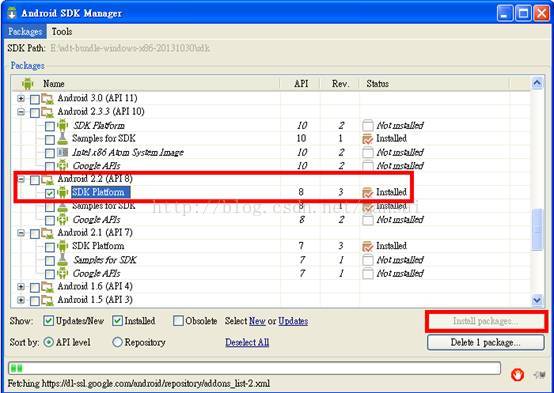
Task: Check the Android 2.2 (API 8) group checkbox
Action: click(35, 180)
